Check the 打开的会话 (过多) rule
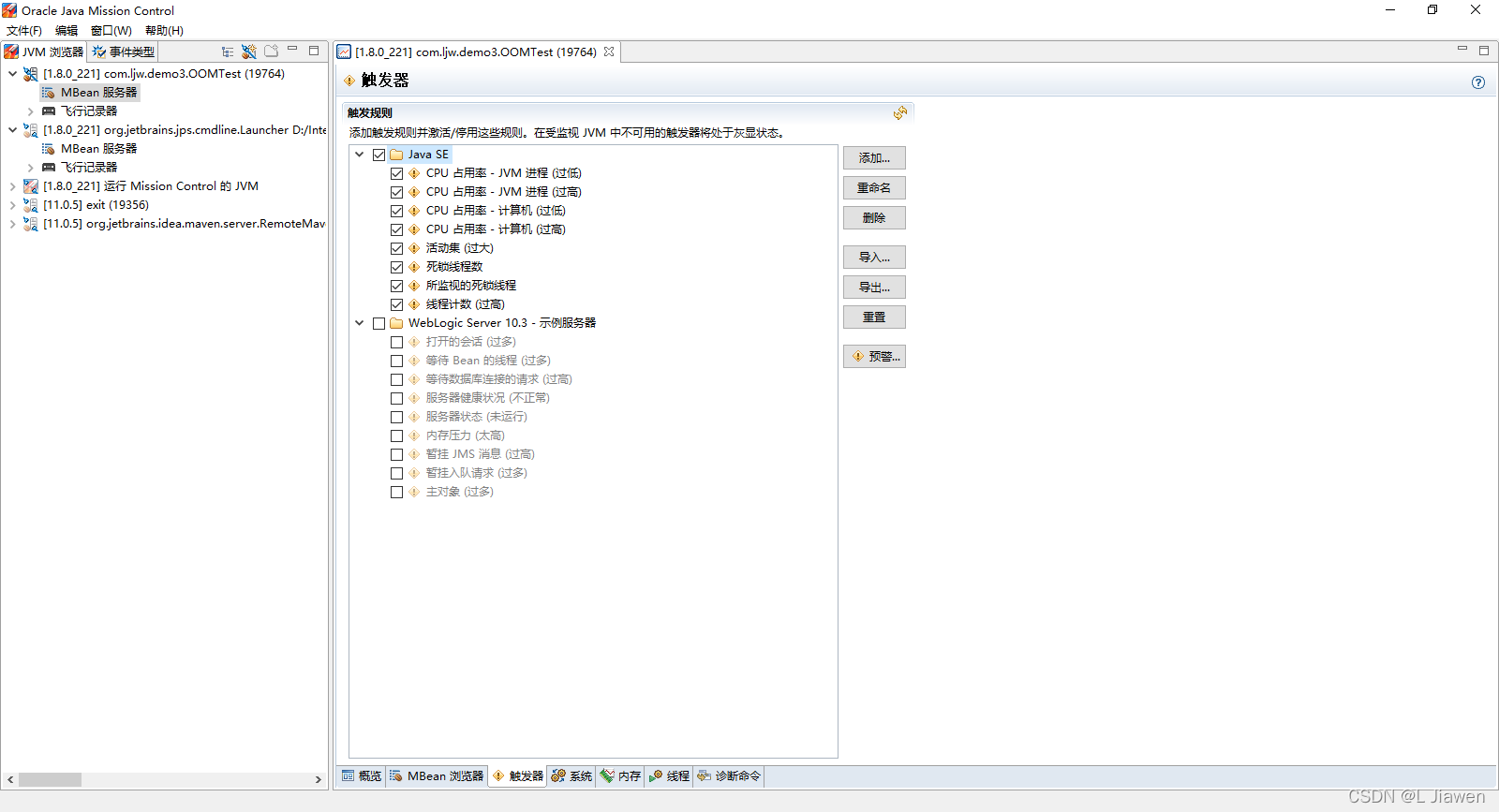1499x812 pixels. coord(396,342)
